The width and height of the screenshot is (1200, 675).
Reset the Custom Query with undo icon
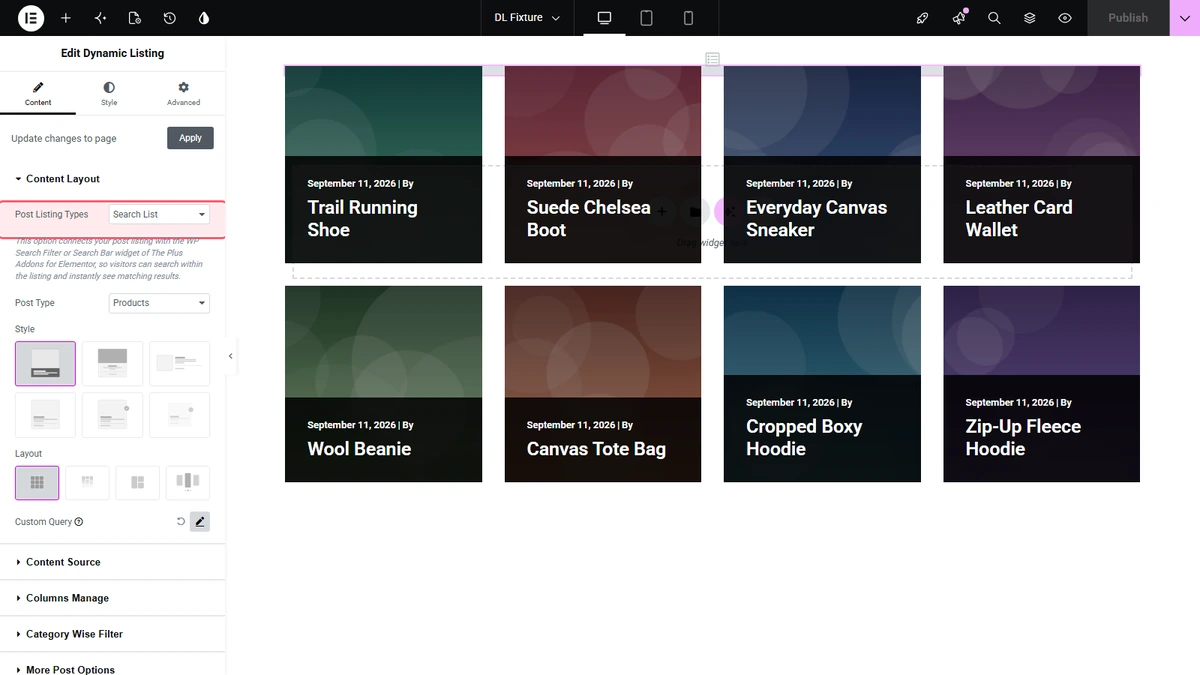181,522
